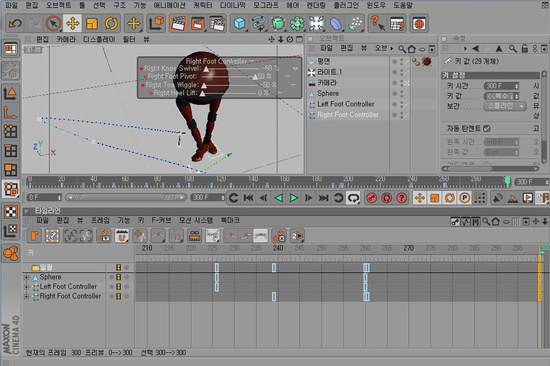This screenshot has height=366, width=550.
Task: Click the Attributes panel horizontal scrollbar
Action: pyautogui.click(x=490, y=169)
